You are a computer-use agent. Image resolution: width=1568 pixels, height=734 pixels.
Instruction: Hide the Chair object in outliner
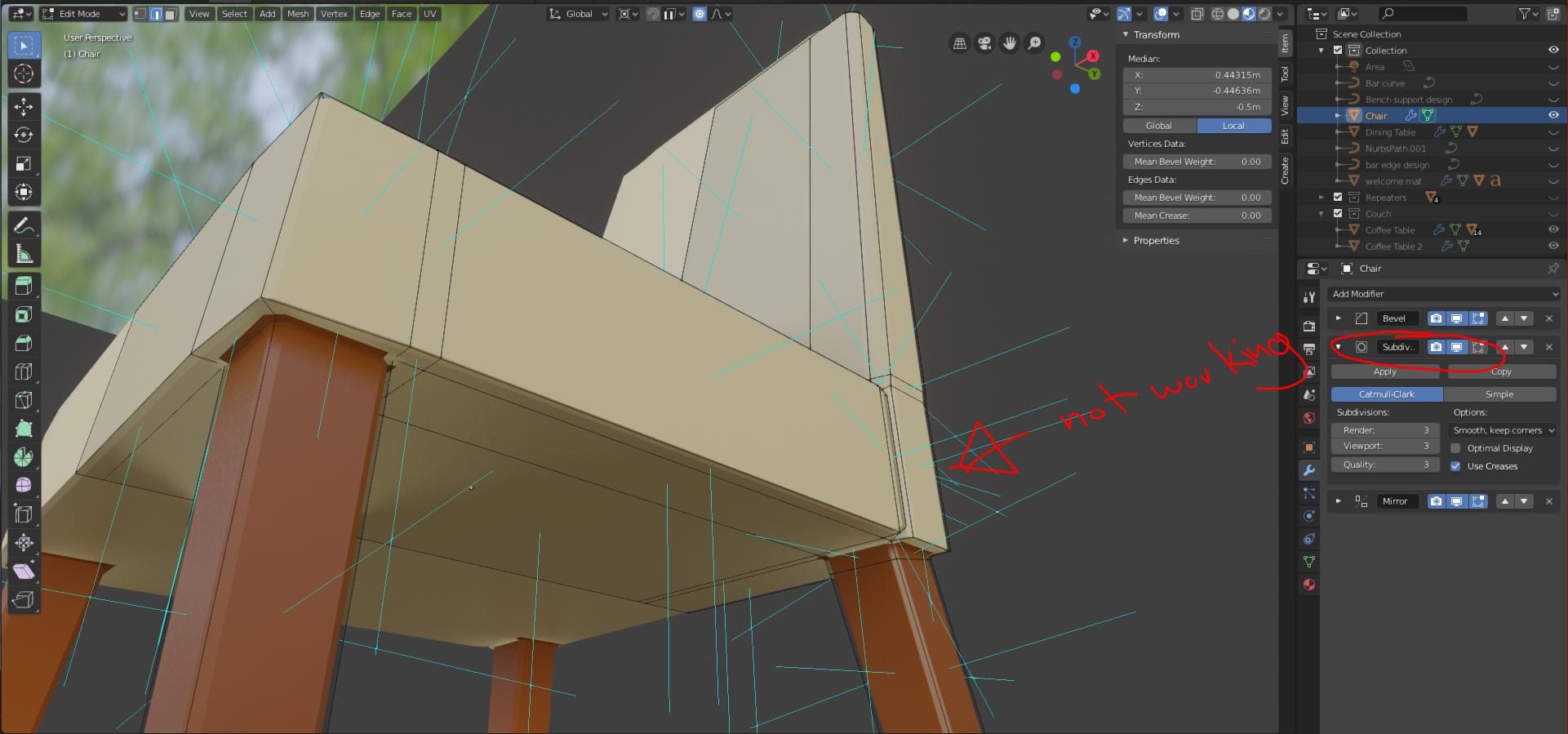click(x=1553, y=115)
